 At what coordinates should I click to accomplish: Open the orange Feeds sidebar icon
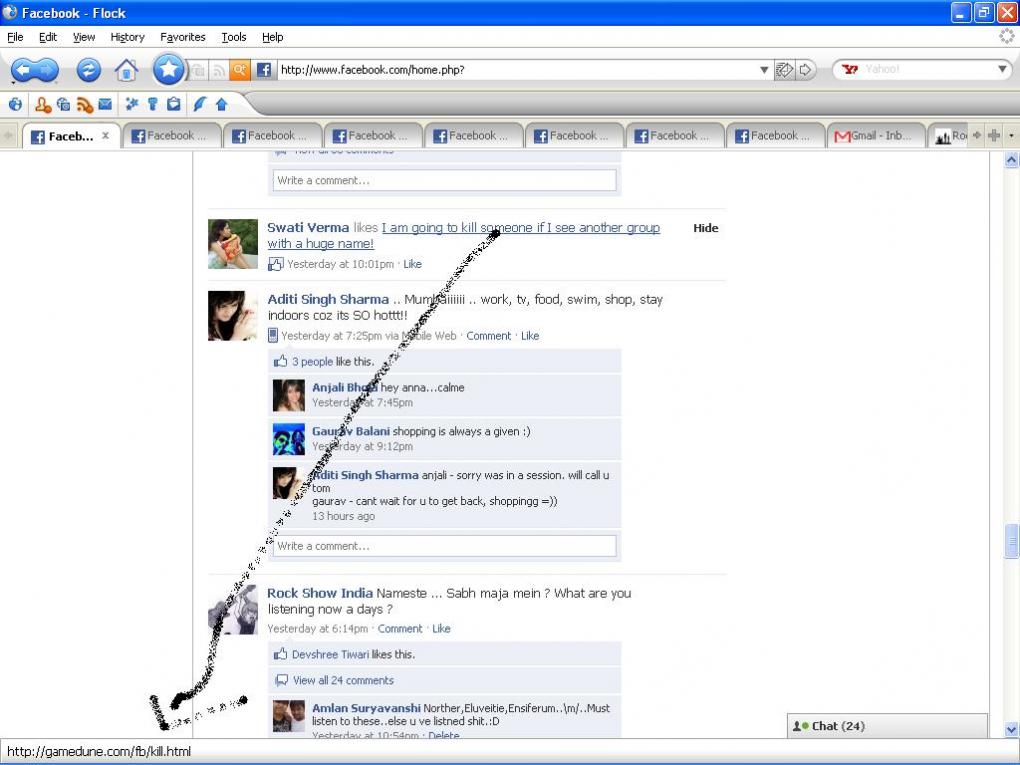(85, 104)
